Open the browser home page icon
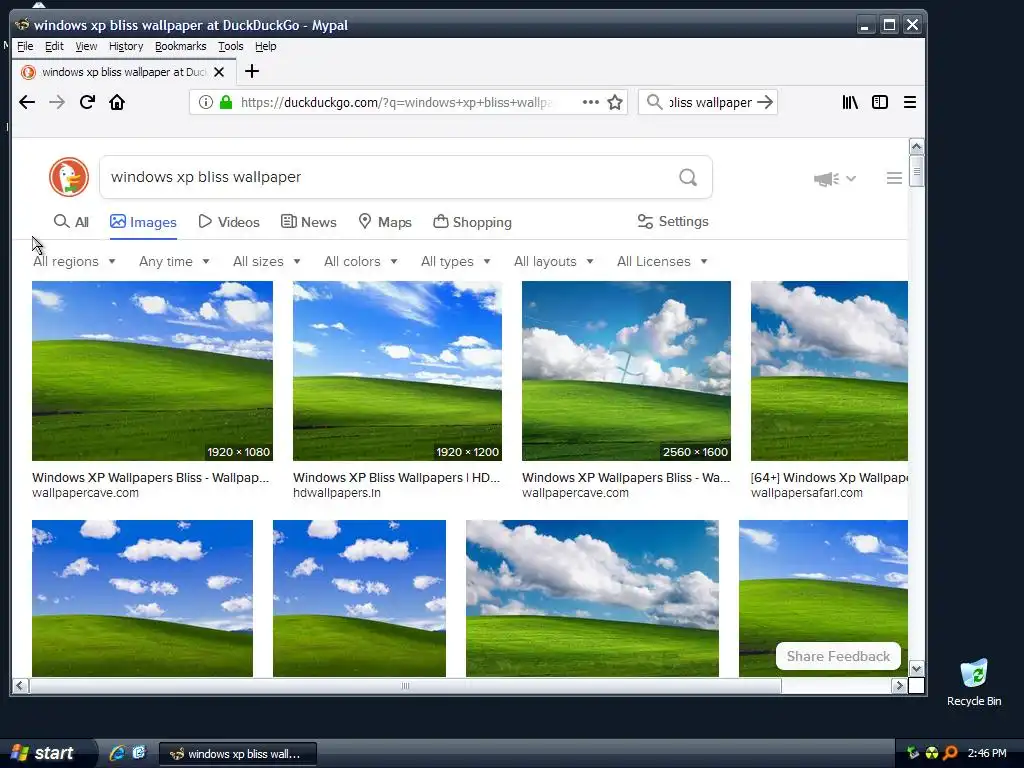Image resolution: width=1024 pixels, height=768 pixels. pyautogui.click(x=117, y=103)
